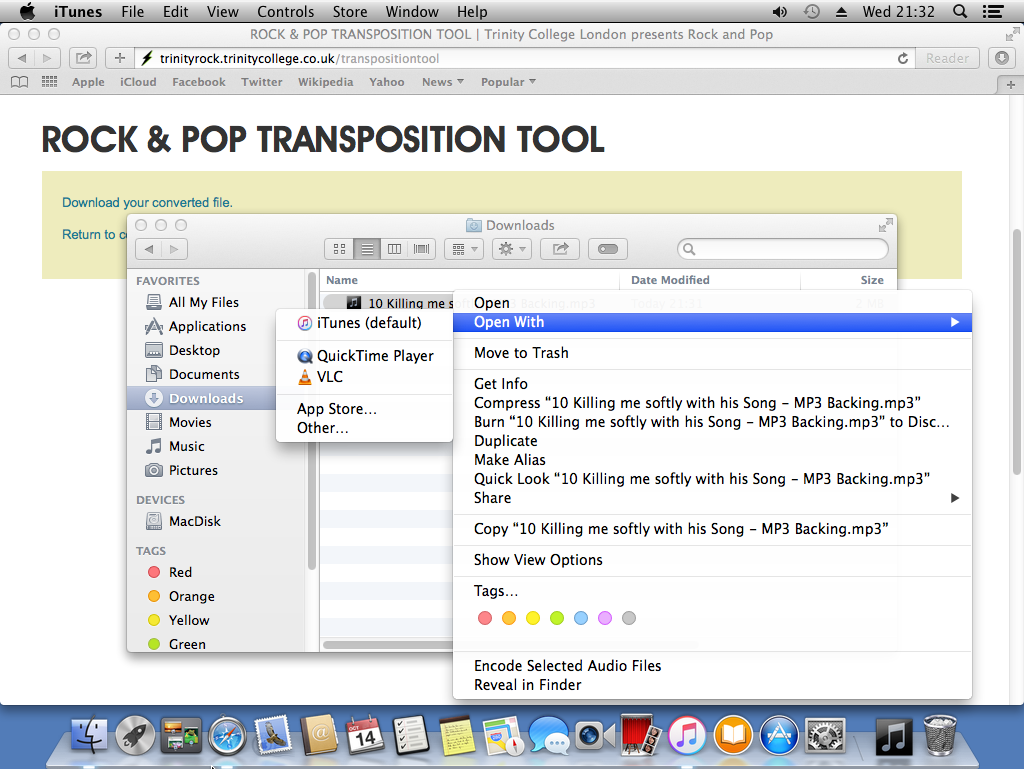1024x769 pixels.
Task: Switch Finder to column view
Action: point(394,249)
